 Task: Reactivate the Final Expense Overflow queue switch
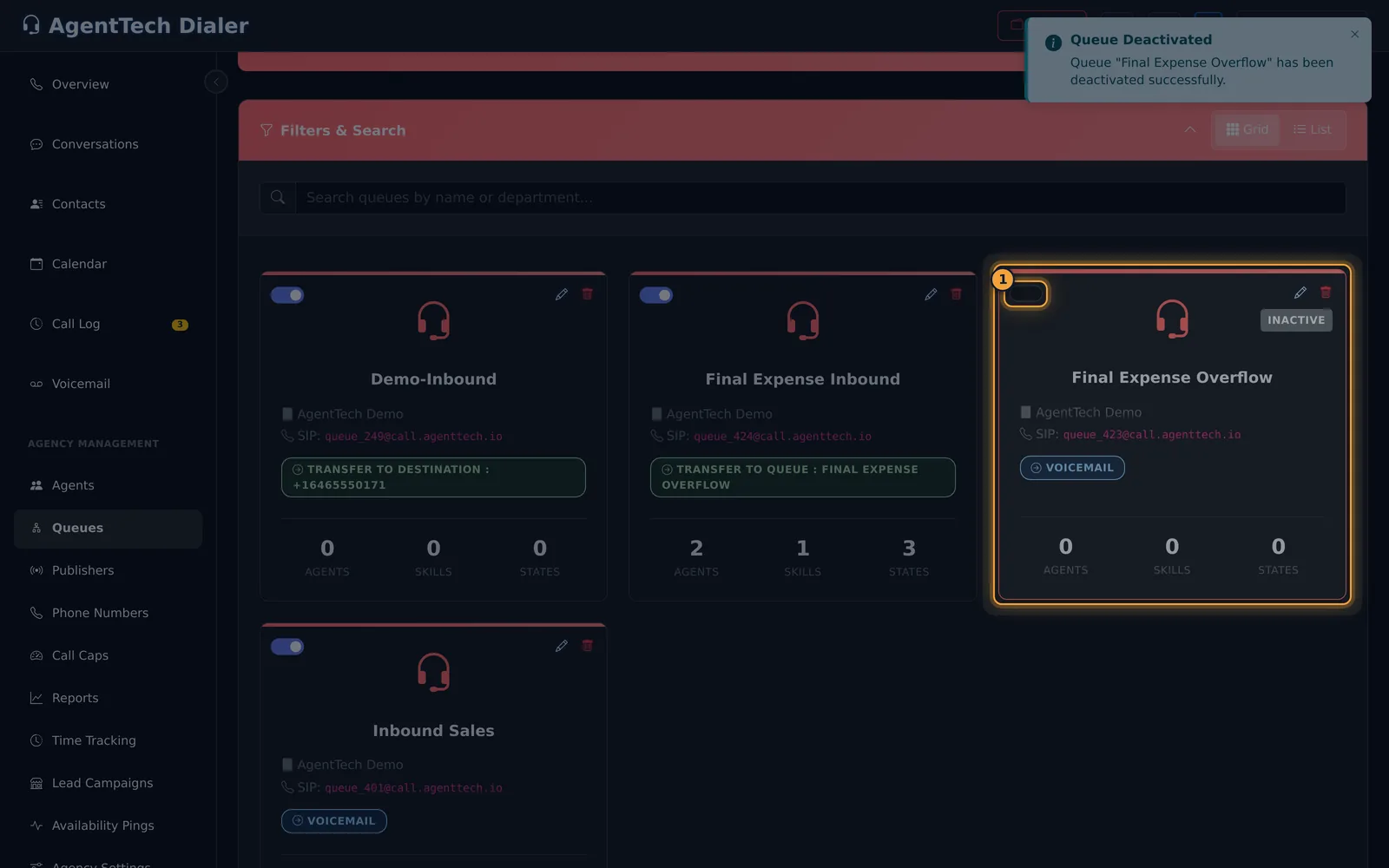[1025, 293]
